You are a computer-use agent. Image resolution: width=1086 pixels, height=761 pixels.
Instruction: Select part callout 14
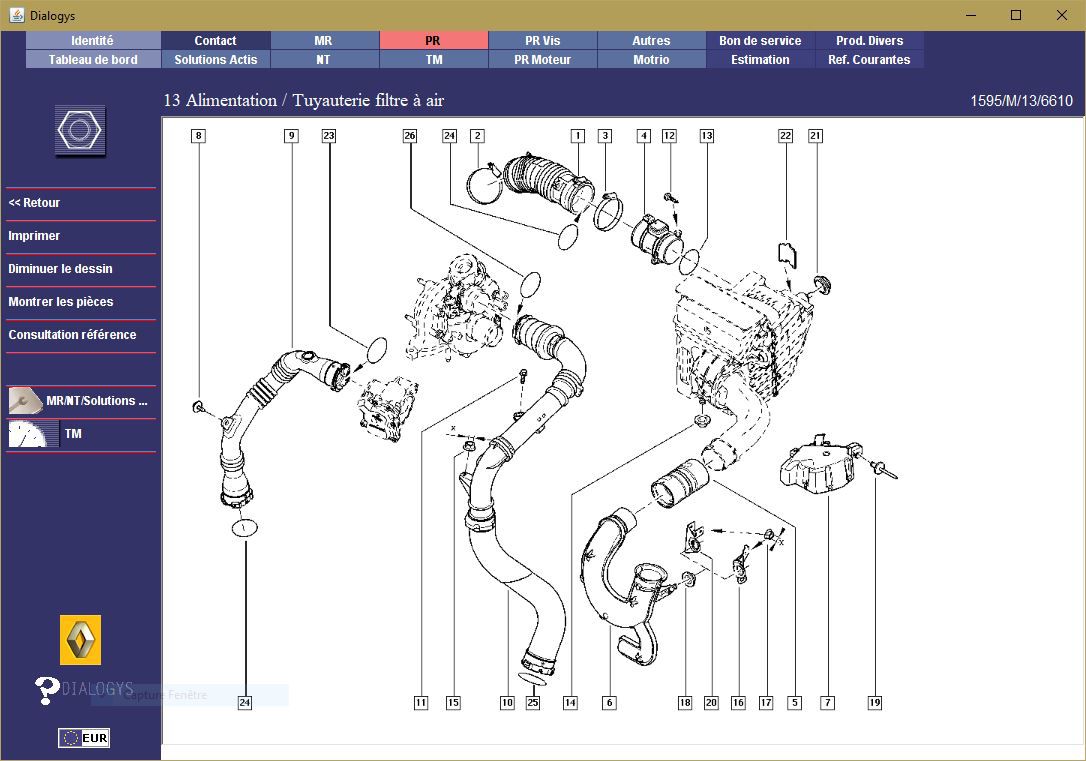(x=570, y=703)
